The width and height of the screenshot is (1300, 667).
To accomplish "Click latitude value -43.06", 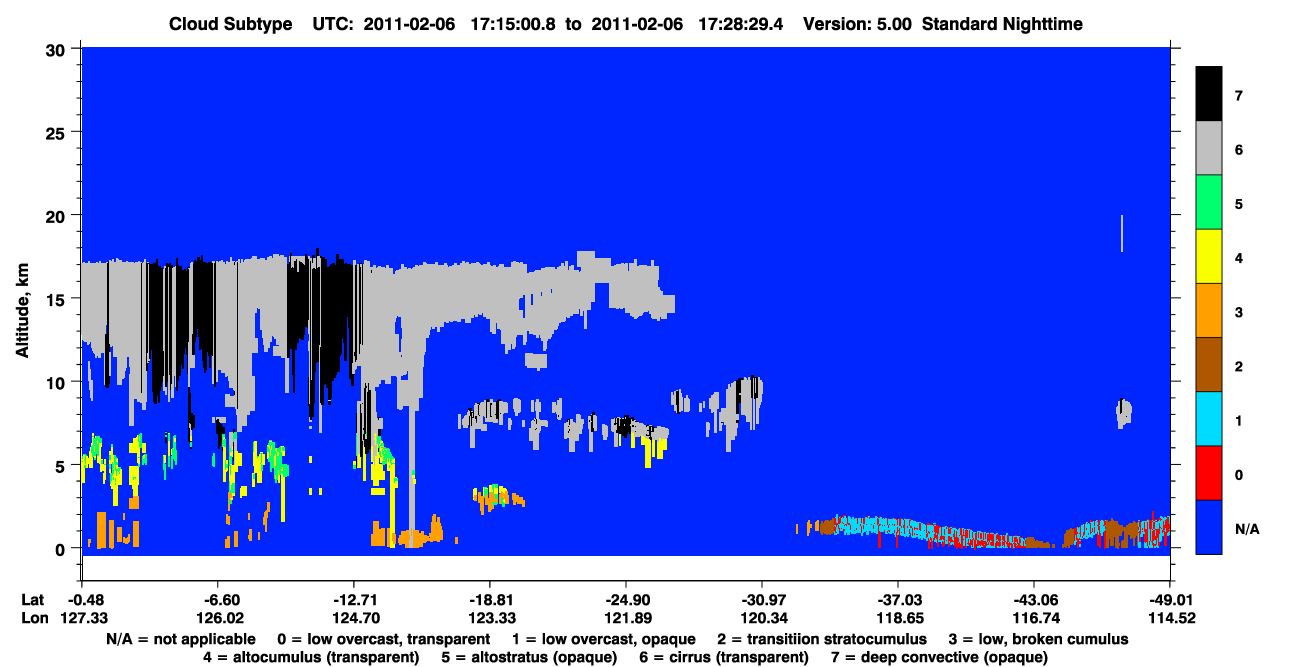I will pos(1034,599).
